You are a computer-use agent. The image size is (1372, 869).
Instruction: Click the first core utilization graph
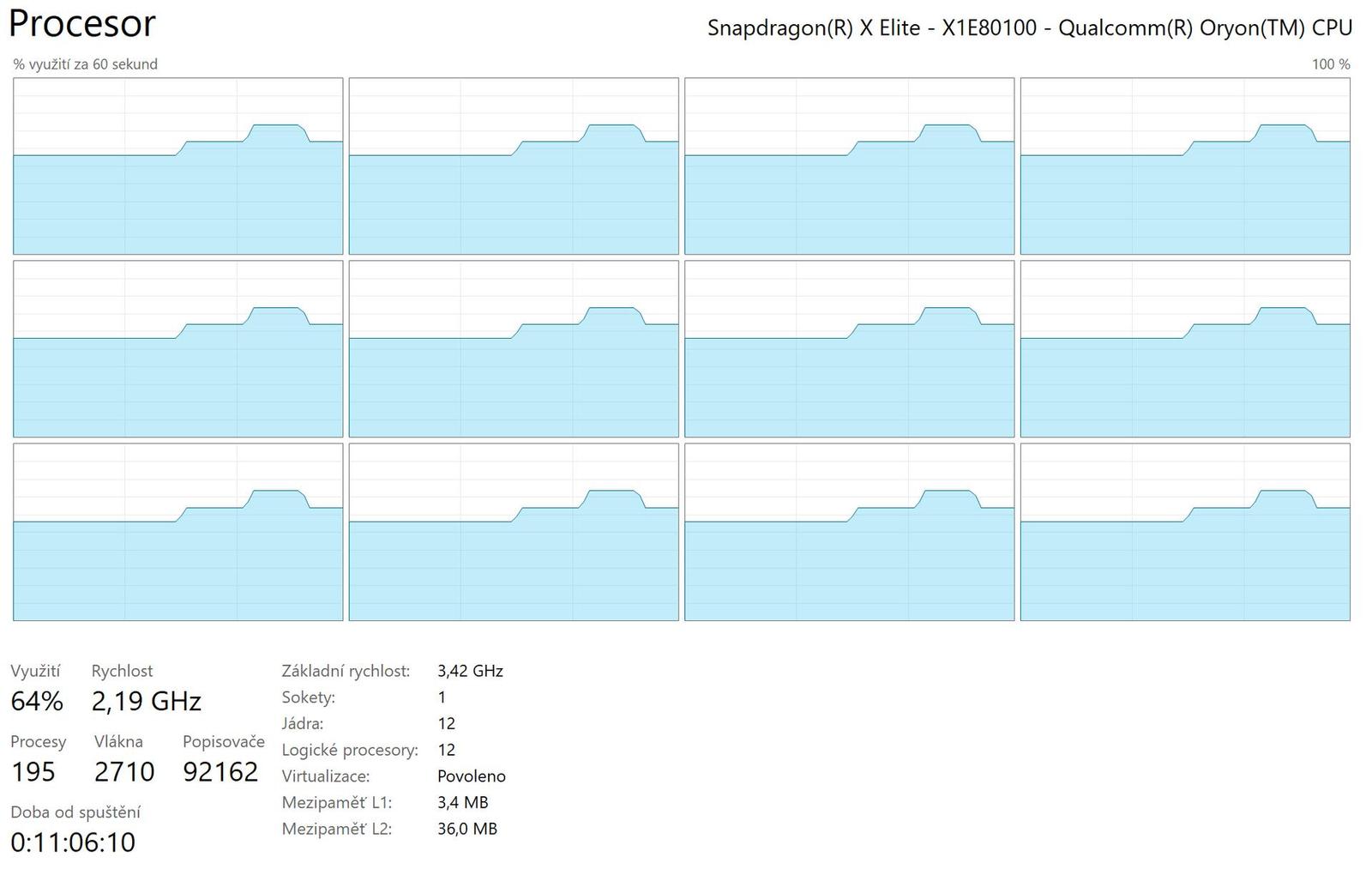click(x=177, y=166)
